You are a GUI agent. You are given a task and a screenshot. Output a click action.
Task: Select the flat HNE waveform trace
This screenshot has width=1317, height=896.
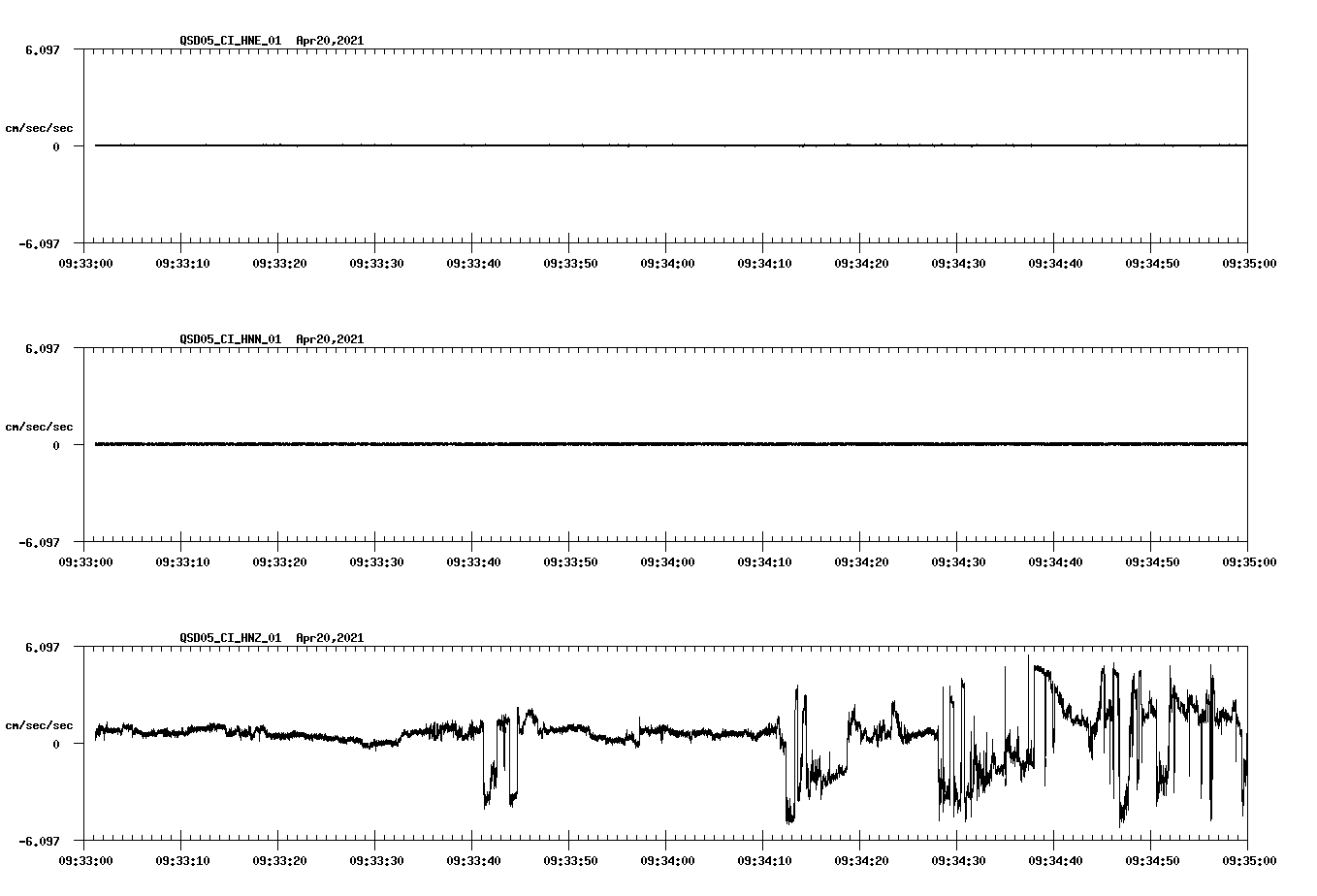pyautogui.click(x=582, y=146)
